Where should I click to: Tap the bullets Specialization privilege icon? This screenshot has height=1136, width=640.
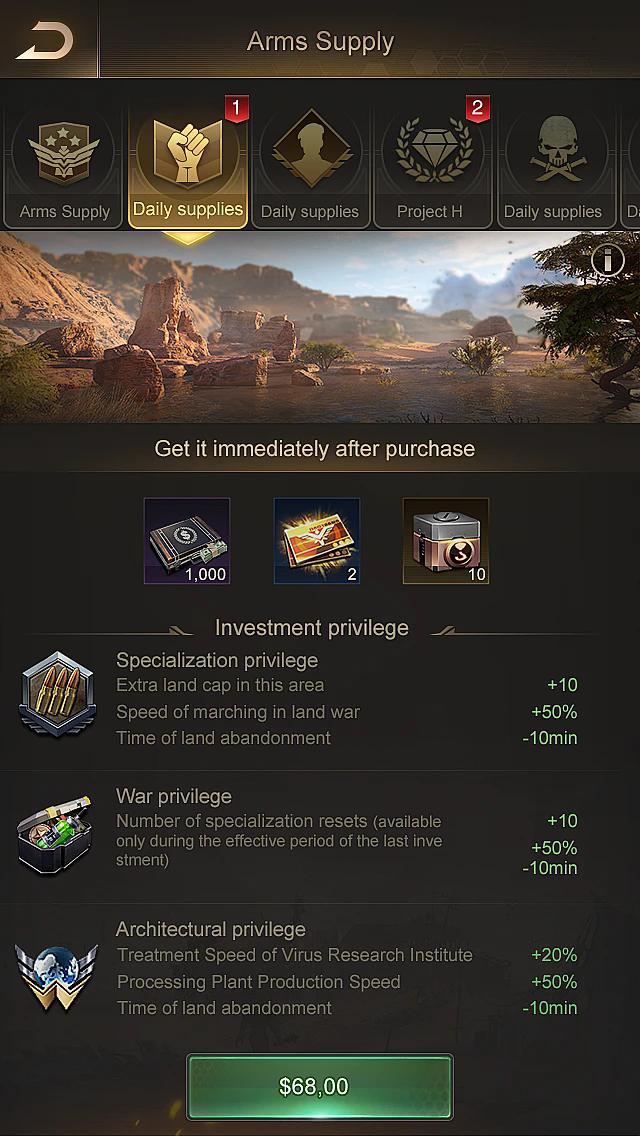pos(57,694)
